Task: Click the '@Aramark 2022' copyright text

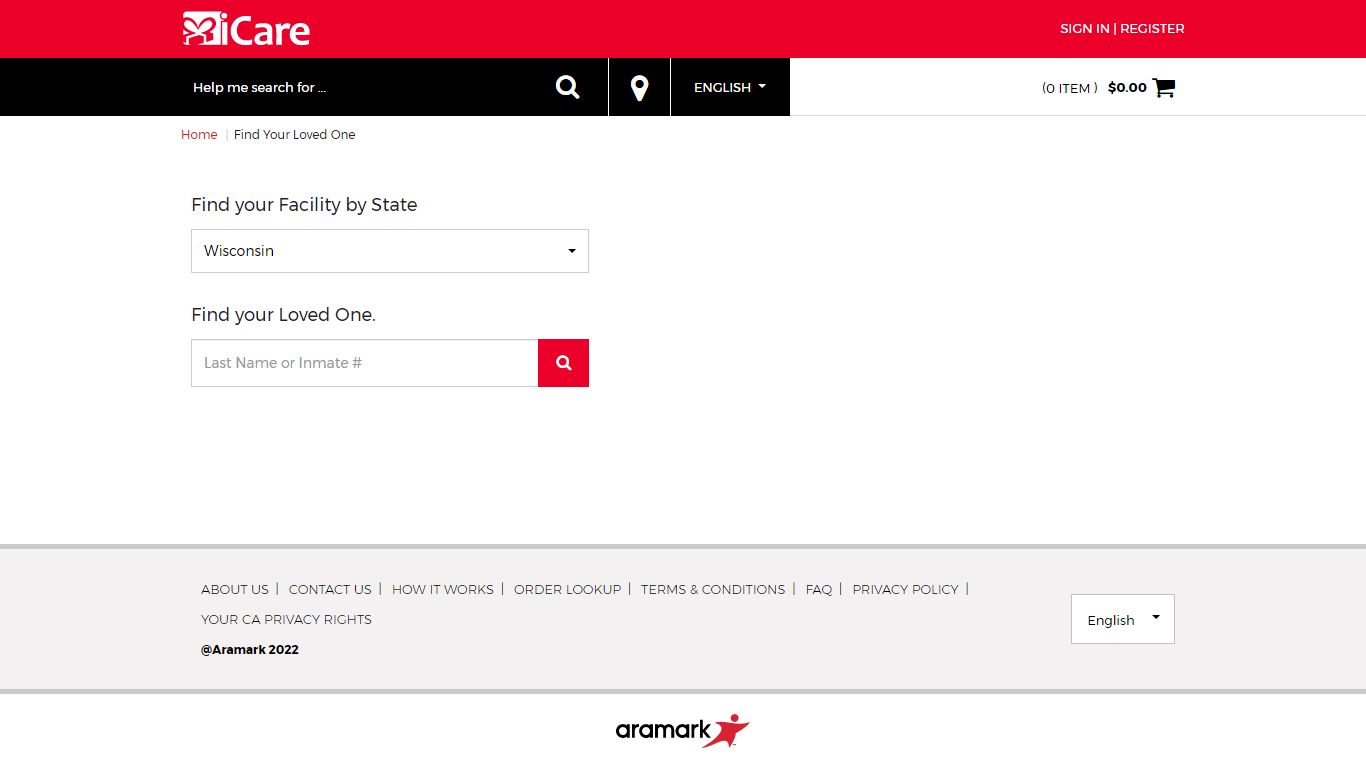Action: (x=250, y=649)
